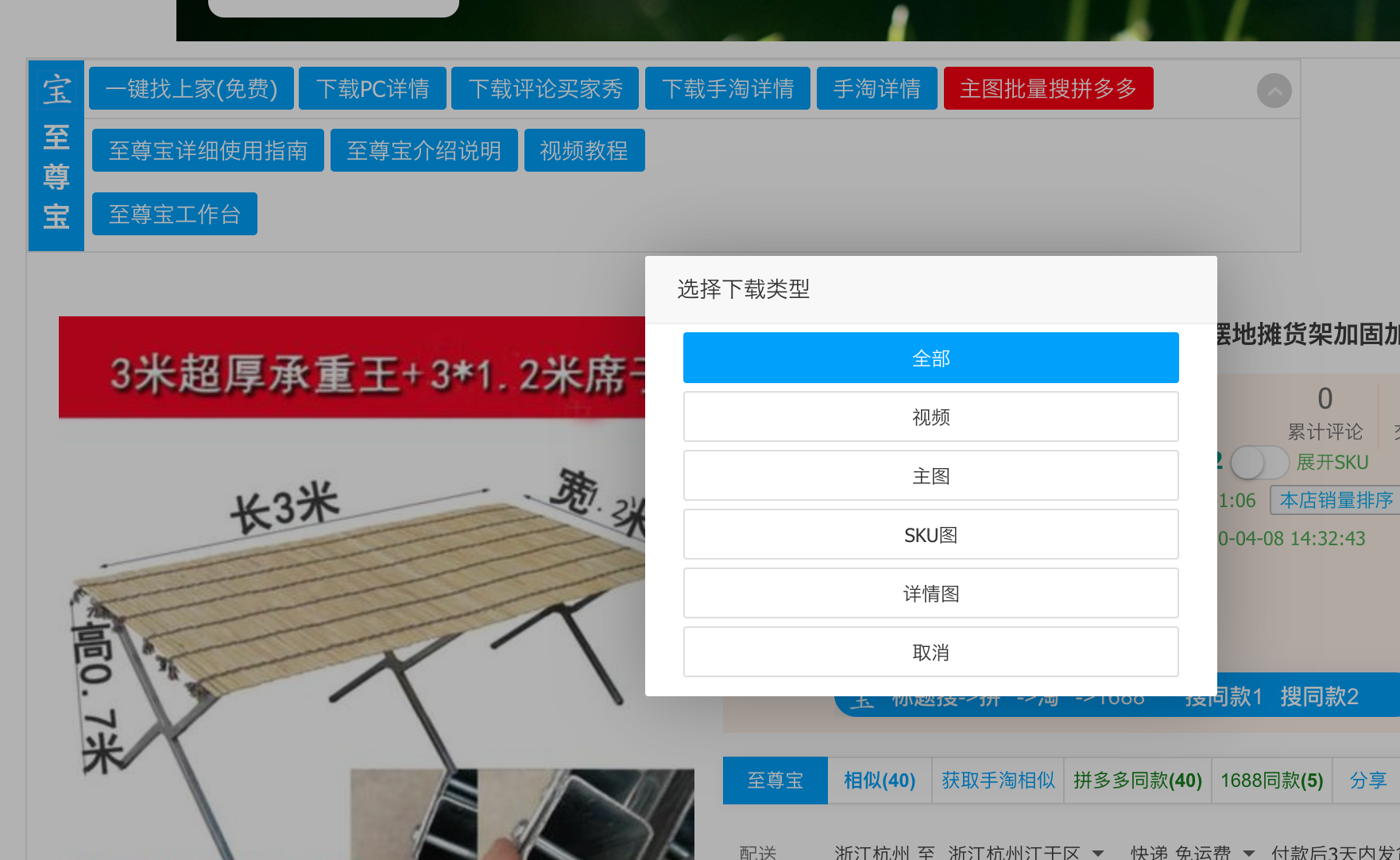Open the 获取手淘相似 tab

click(x=998, y=781)
